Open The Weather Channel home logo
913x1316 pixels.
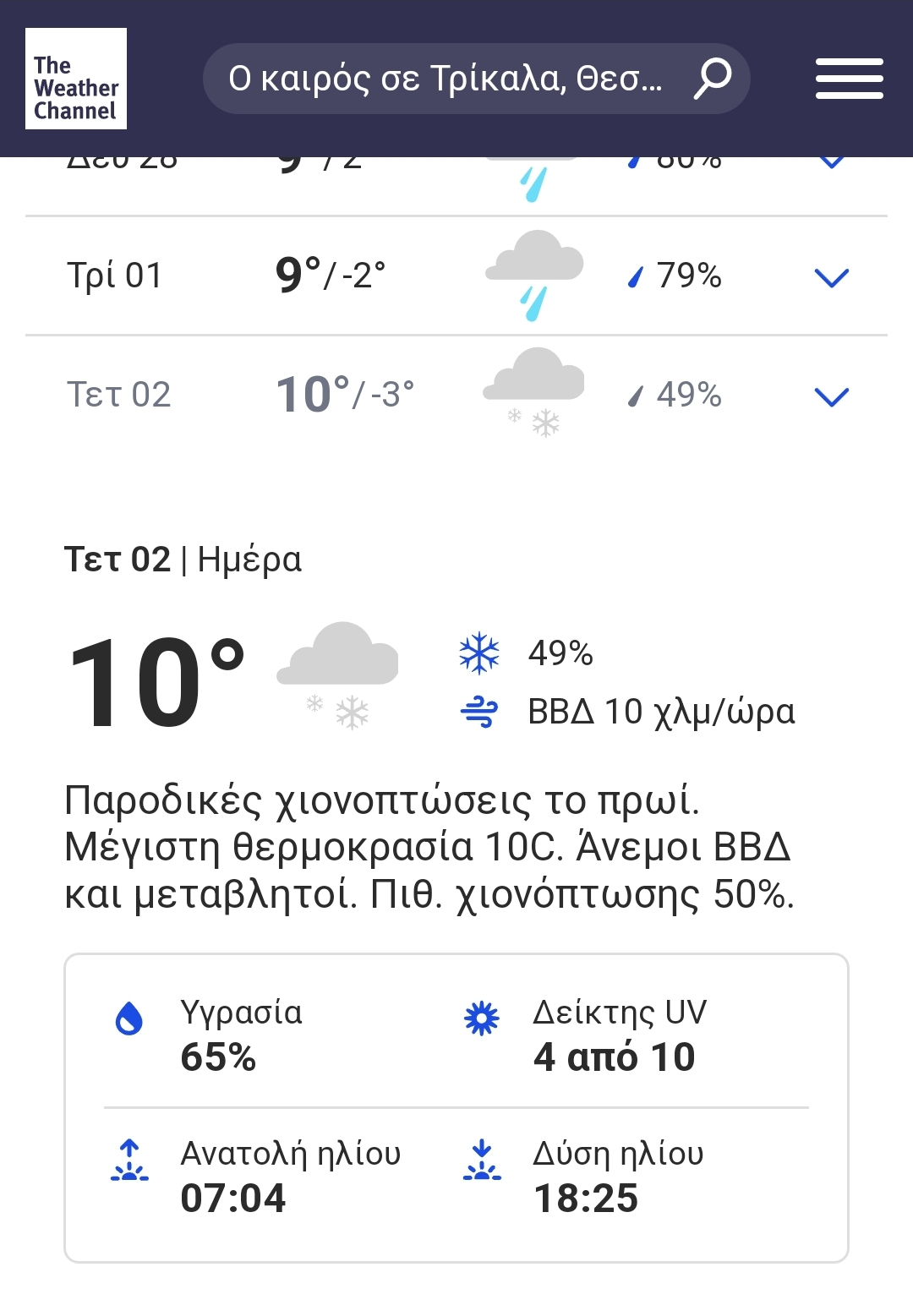(76, 79)
